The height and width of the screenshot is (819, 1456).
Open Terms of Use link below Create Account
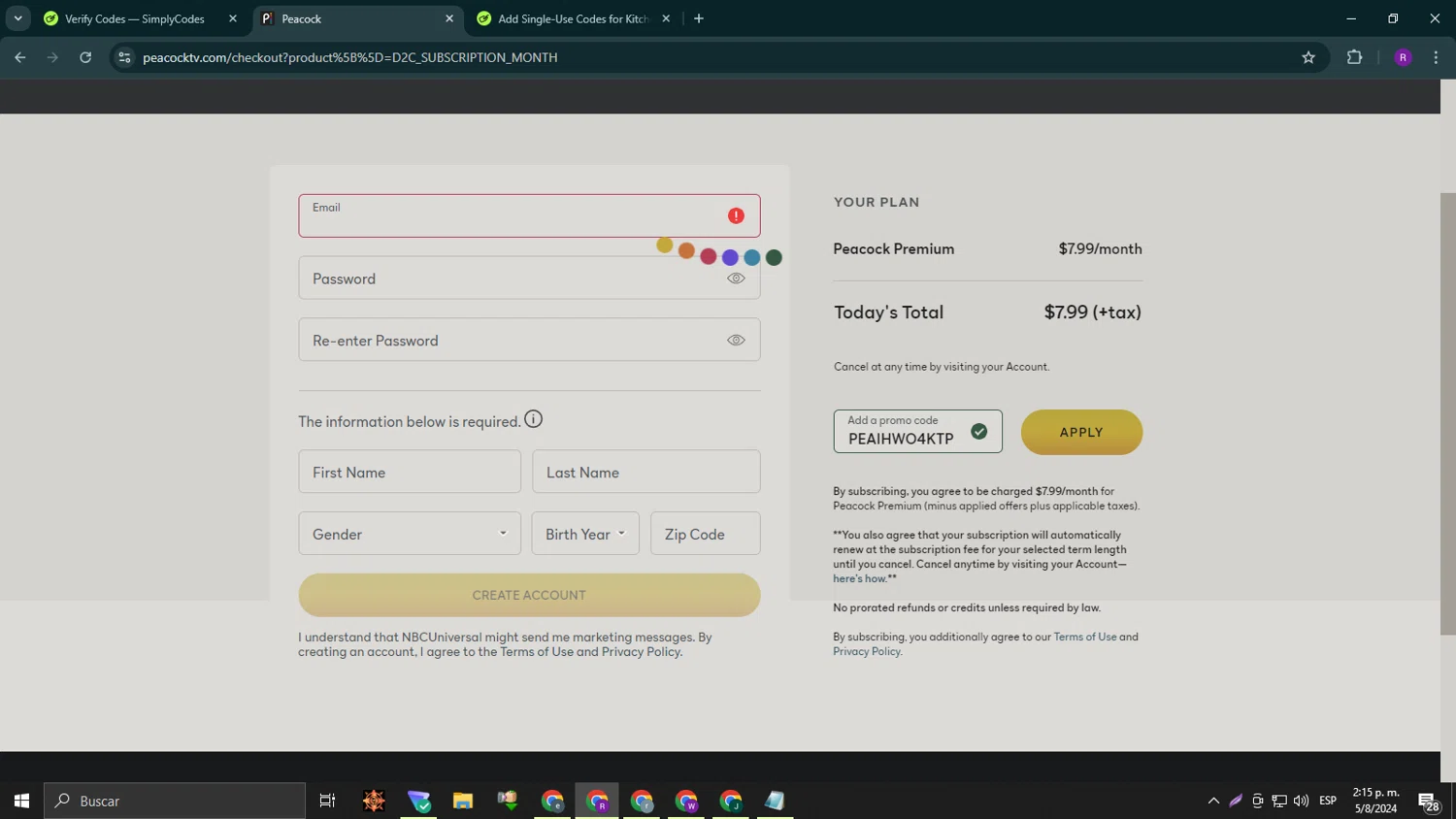(537, 652)
